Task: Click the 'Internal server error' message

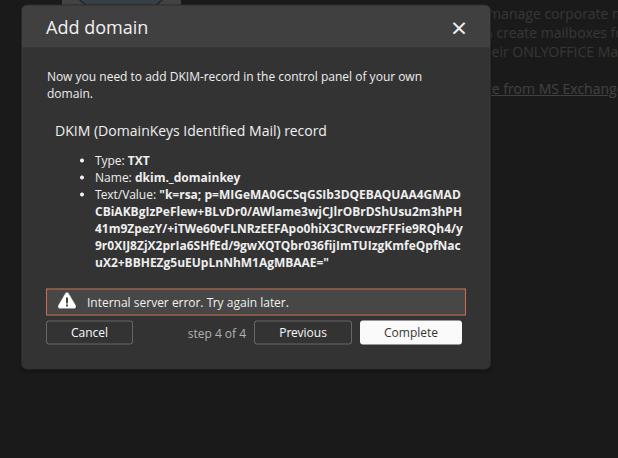Action: coord(188,301)
